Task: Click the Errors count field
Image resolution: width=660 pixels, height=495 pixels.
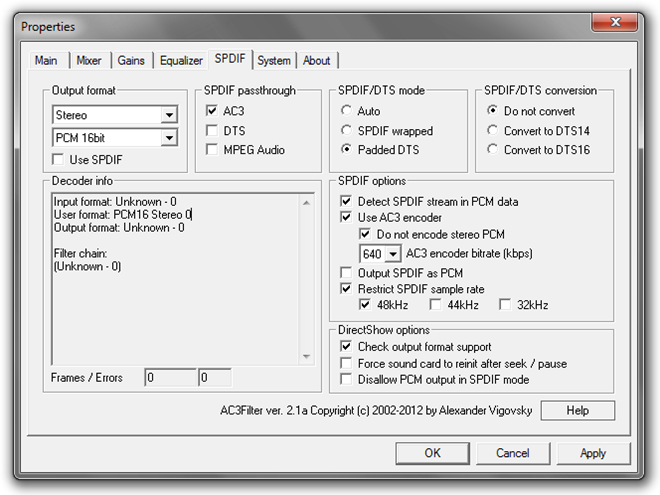Action: point(215,378)
